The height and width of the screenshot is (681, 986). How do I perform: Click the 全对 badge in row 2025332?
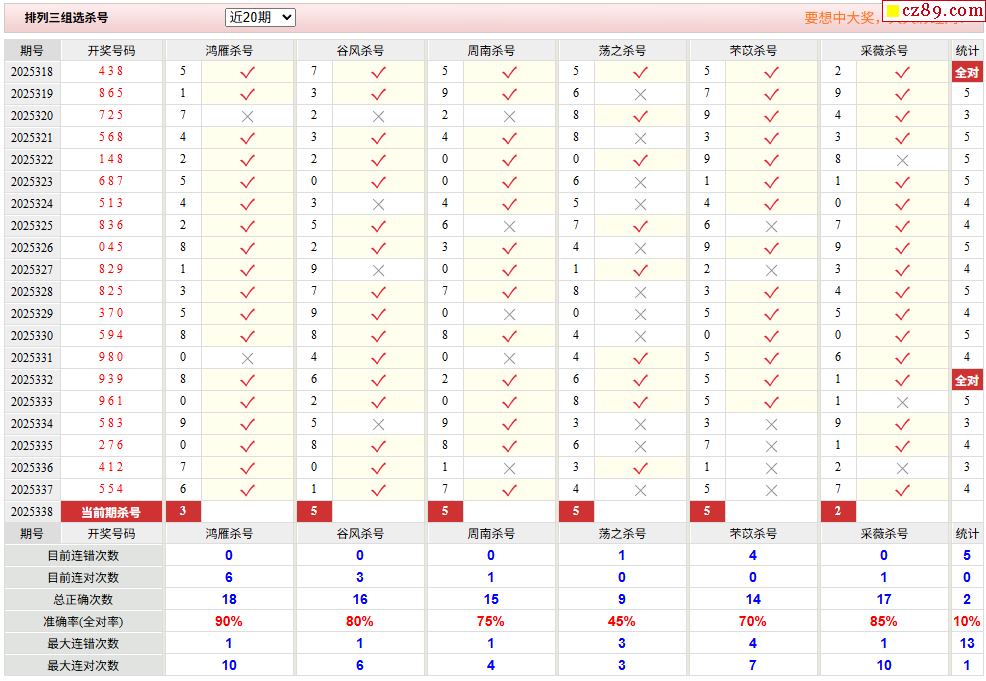[x=967, y=380]
